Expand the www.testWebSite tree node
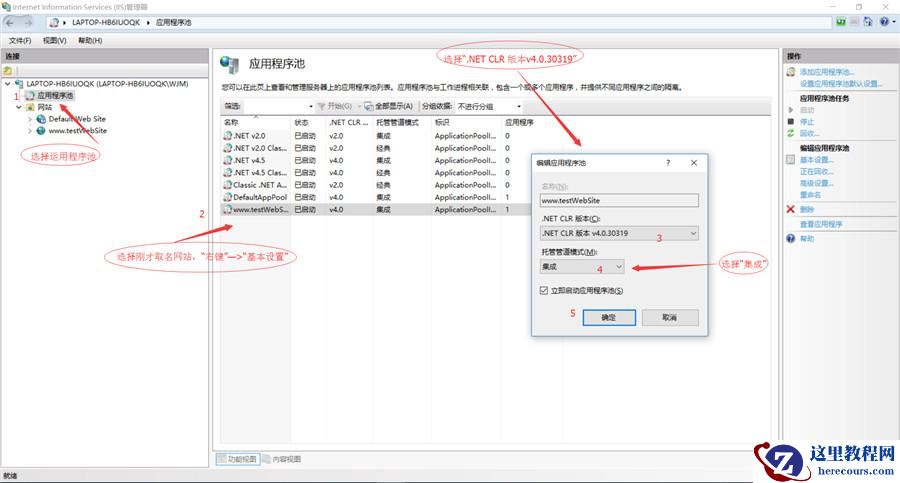Screen dimensions: 900x483 pyautogui.click(x=30, y=131)
